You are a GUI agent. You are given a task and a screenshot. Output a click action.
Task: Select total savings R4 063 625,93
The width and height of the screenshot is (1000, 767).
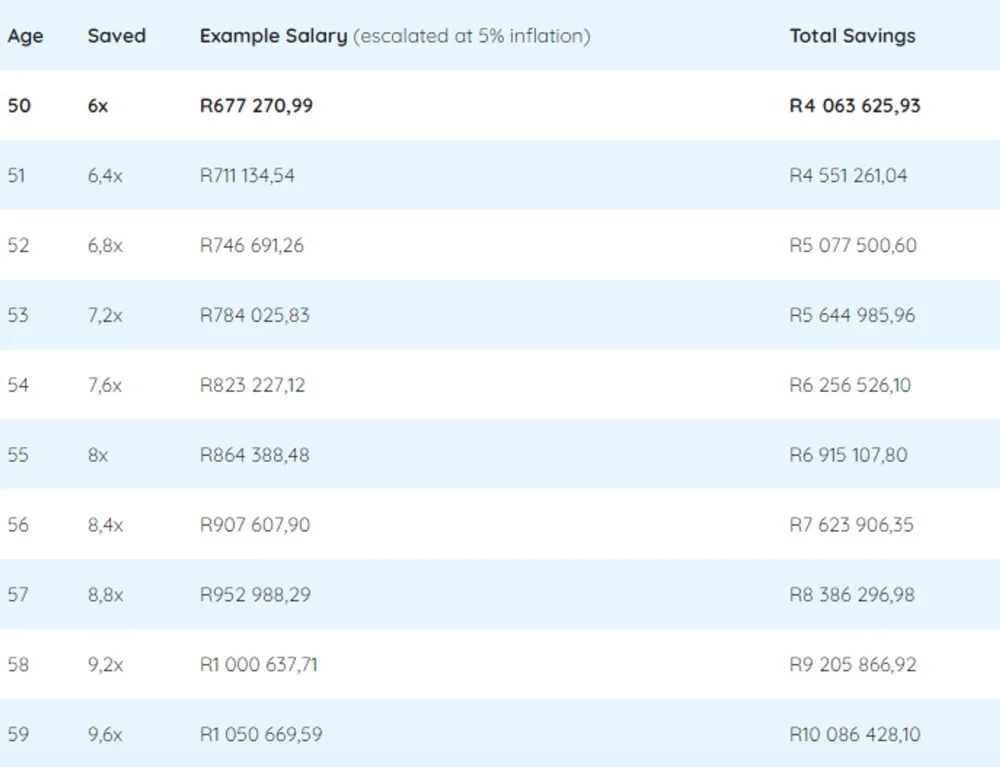click(x=855, y=105)
